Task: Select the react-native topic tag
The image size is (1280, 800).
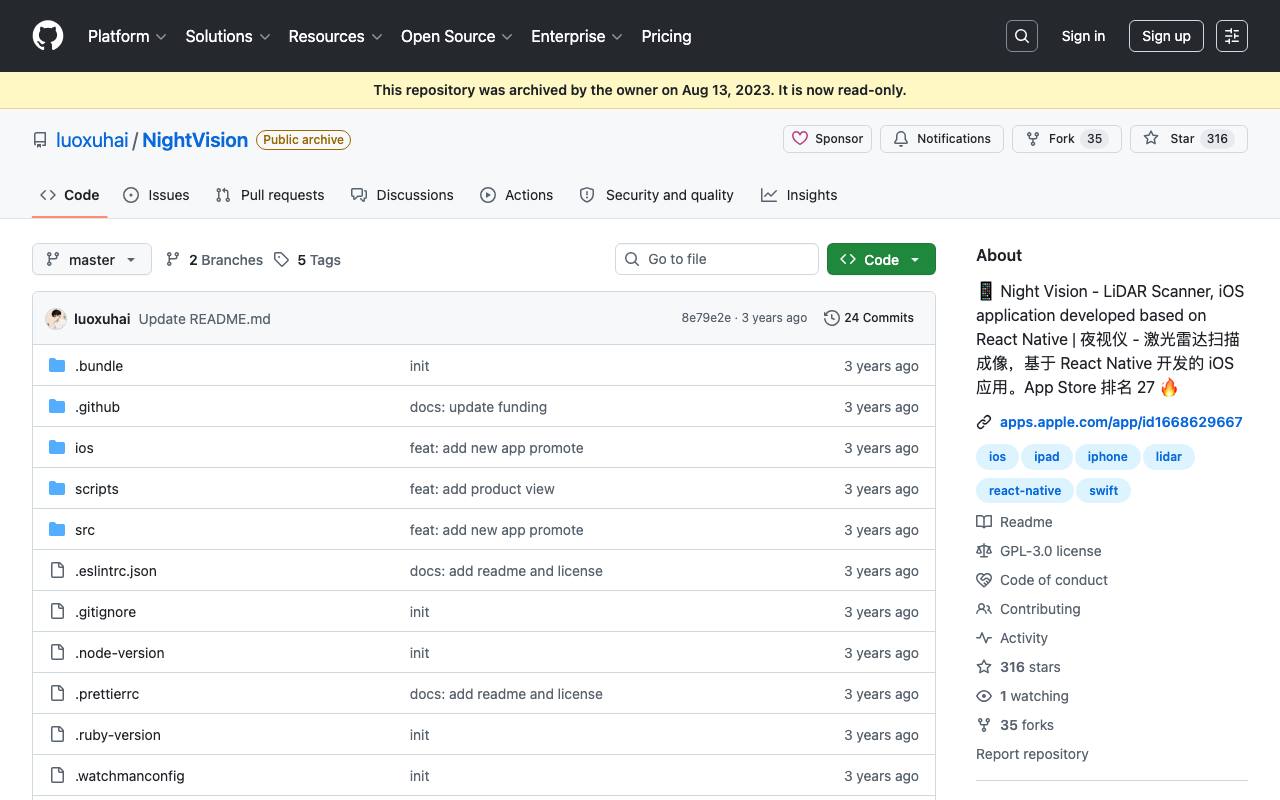Action: click(x=1025, y=491)
